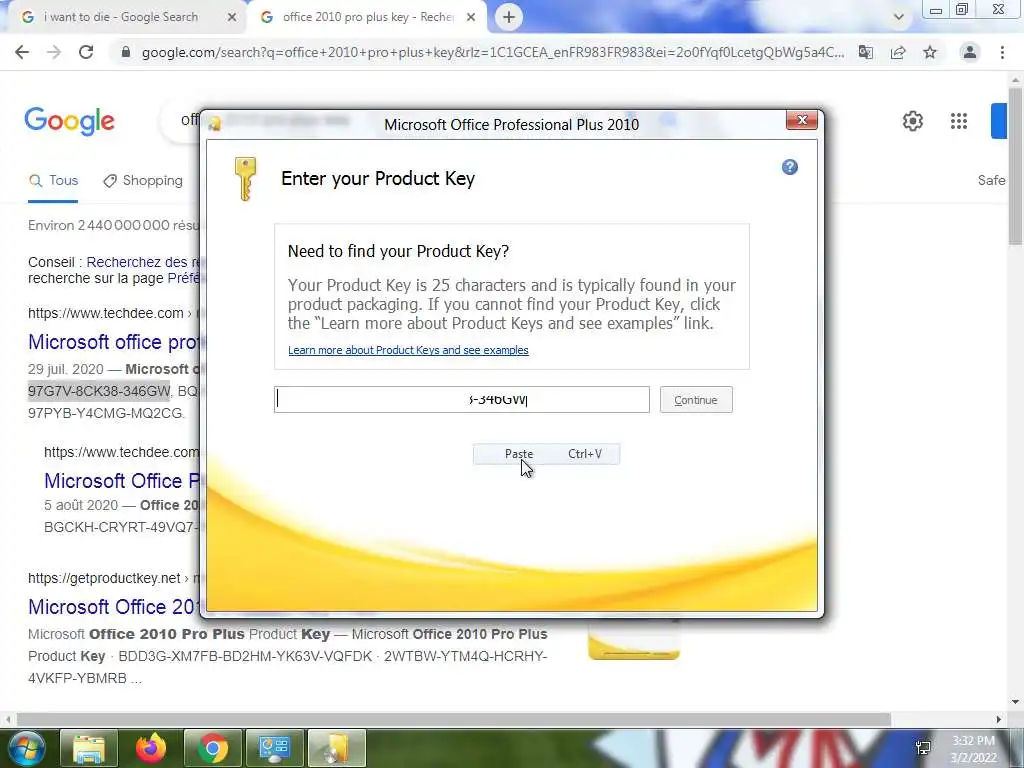
Task: Click the forward navigation arrow in Chrome
Action: [54, 52]
